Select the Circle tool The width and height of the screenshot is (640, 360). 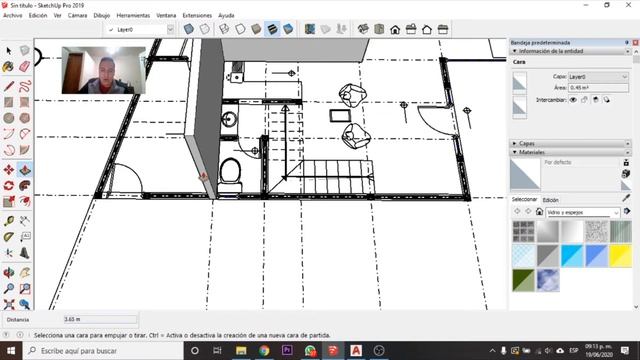point(9,118)
